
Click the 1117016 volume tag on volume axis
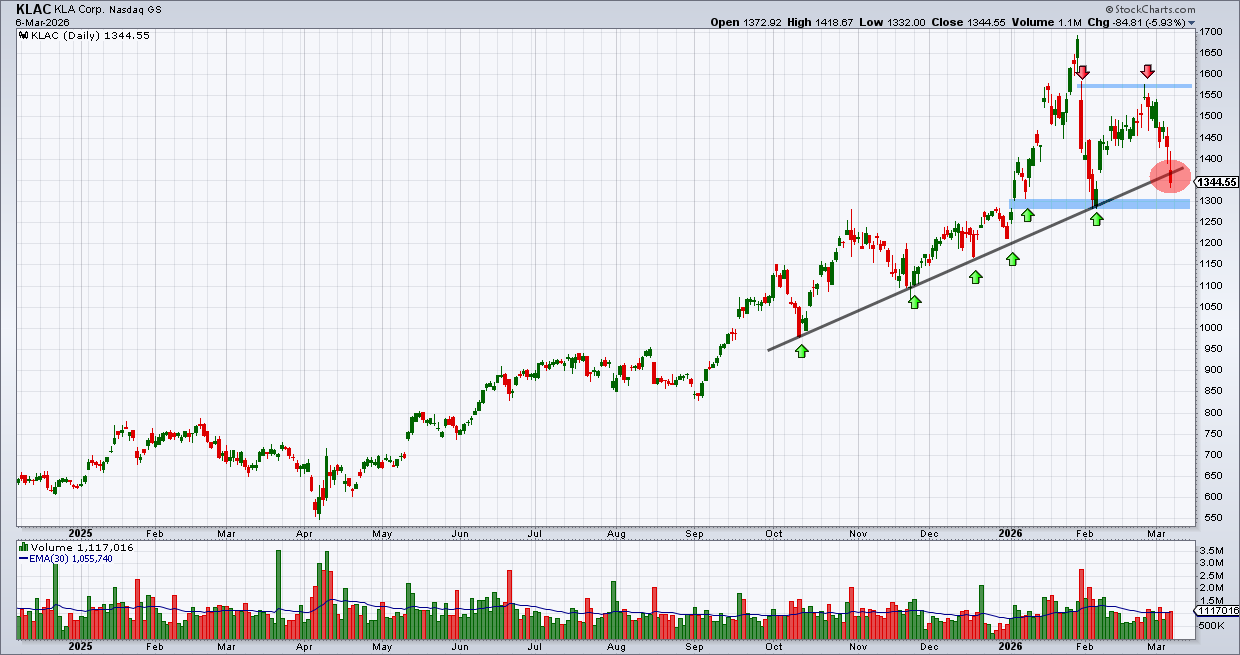tap(1216, 610)
